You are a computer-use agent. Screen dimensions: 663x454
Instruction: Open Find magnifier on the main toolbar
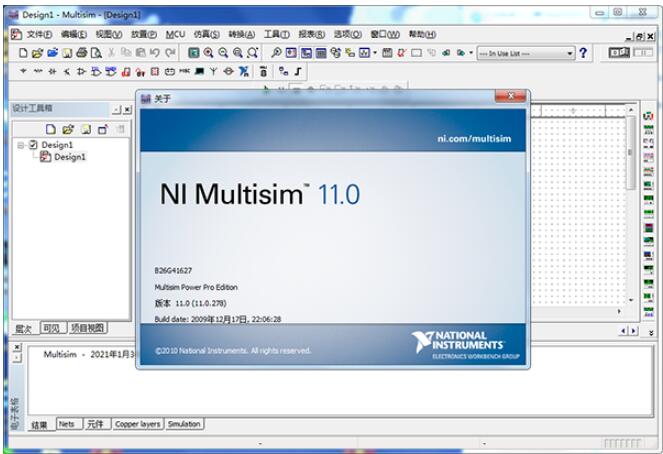coord(276,53)
